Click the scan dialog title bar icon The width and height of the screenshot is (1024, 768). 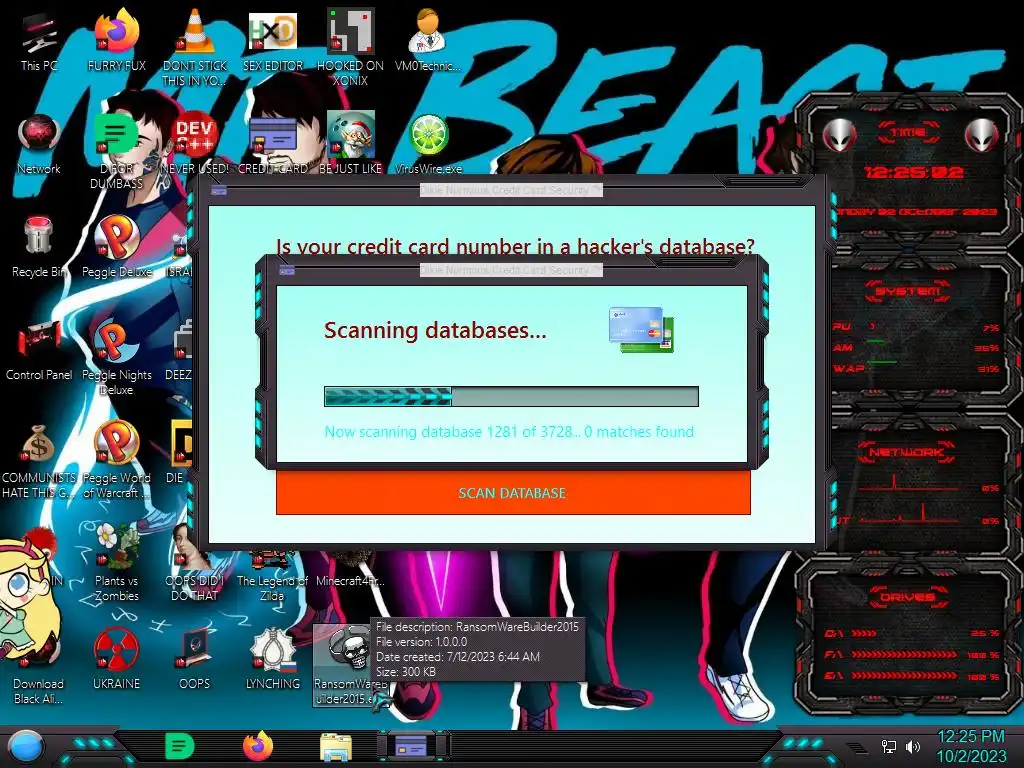coord(287,270)
